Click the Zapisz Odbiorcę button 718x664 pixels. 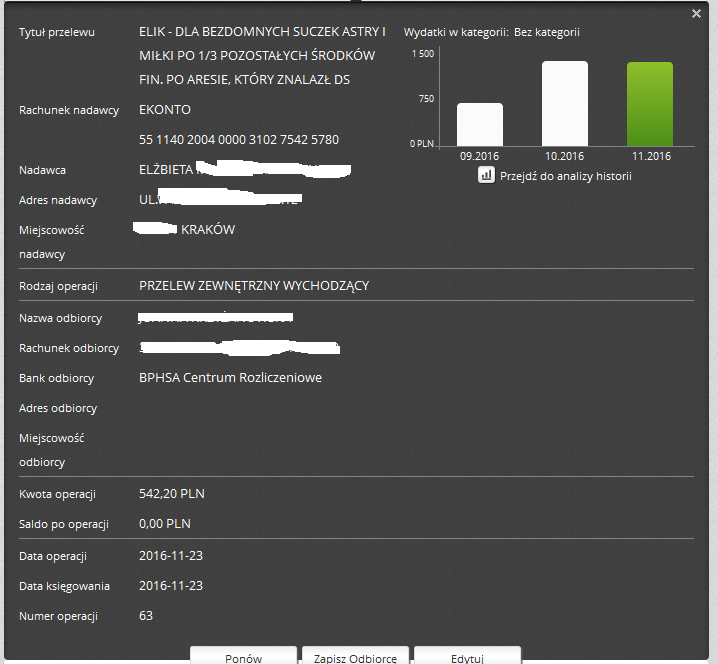(355, 656)
